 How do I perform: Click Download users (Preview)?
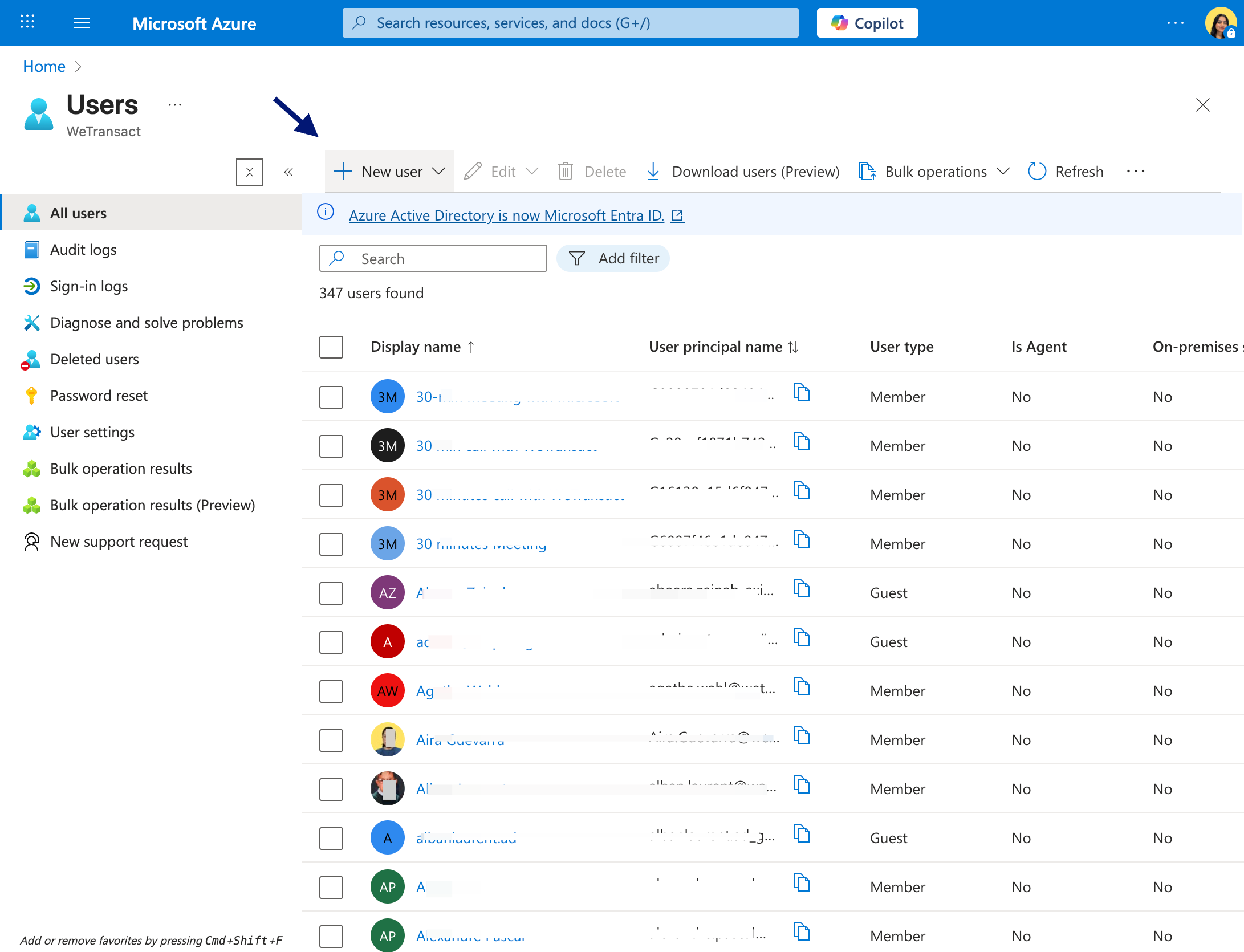pyautogui.click(x=743, y=172)
